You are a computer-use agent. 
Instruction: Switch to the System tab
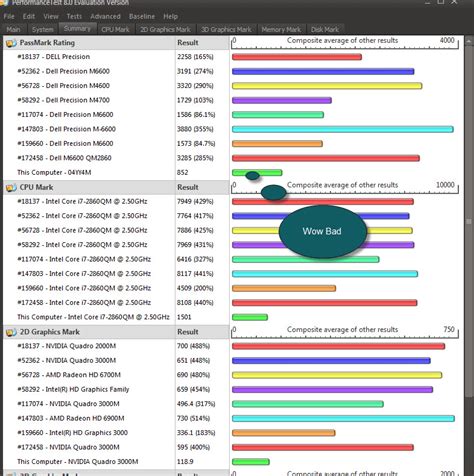[x=43, y=29]
